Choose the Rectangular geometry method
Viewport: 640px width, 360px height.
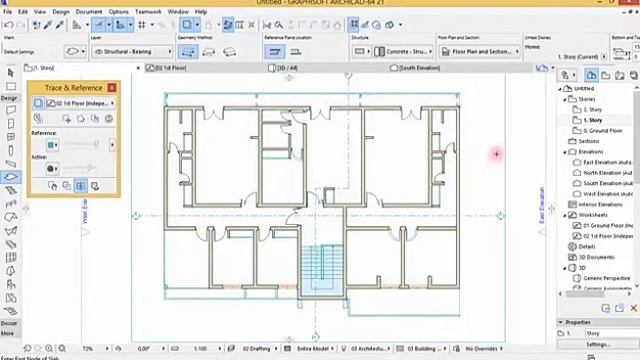209,52
